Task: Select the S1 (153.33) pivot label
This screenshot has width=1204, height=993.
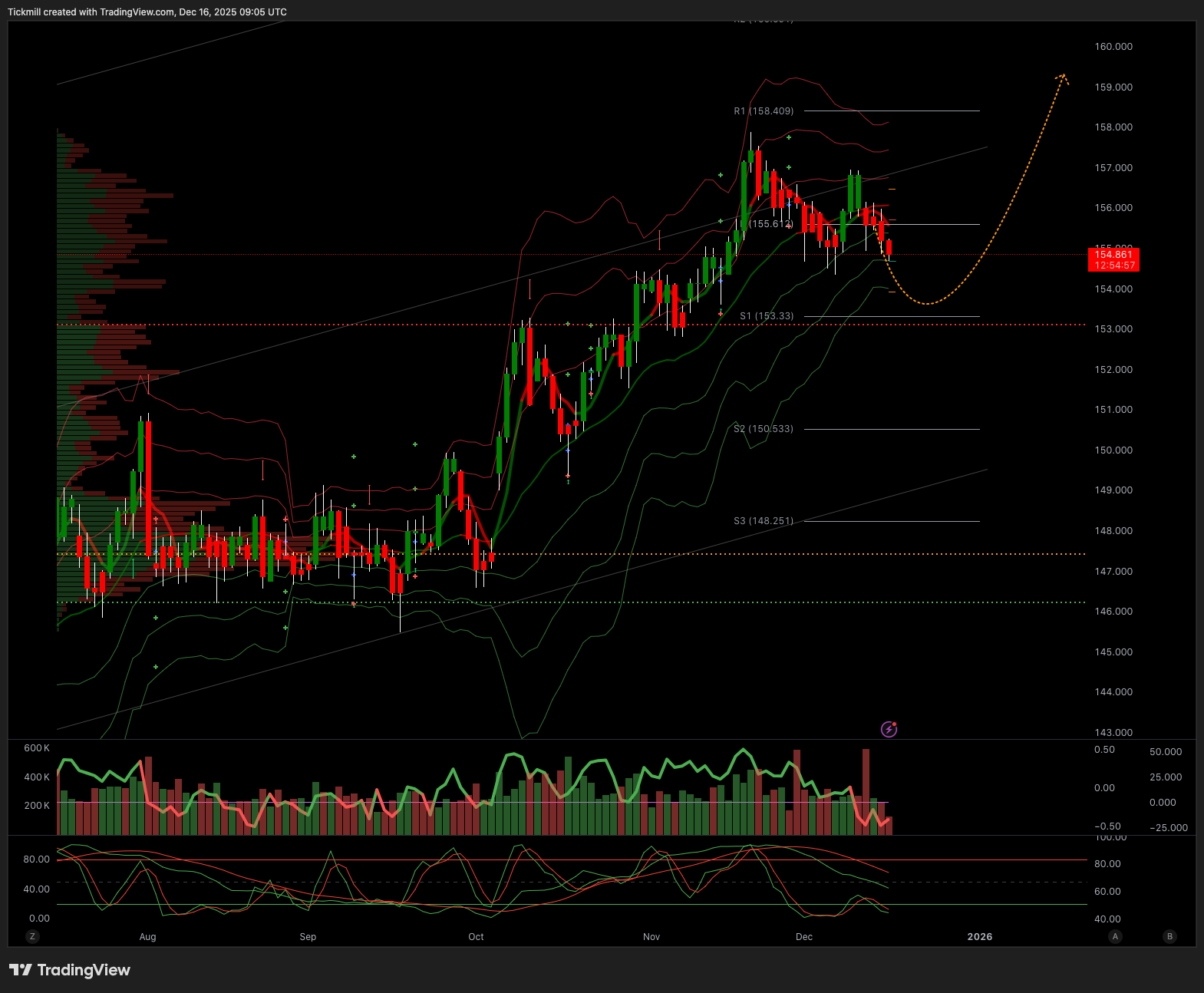Action: 767,316
